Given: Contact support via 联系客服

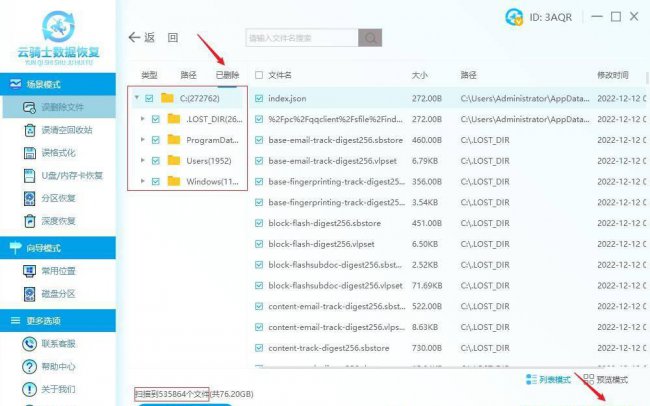Looking at the screenshot, I should (50, 344).
